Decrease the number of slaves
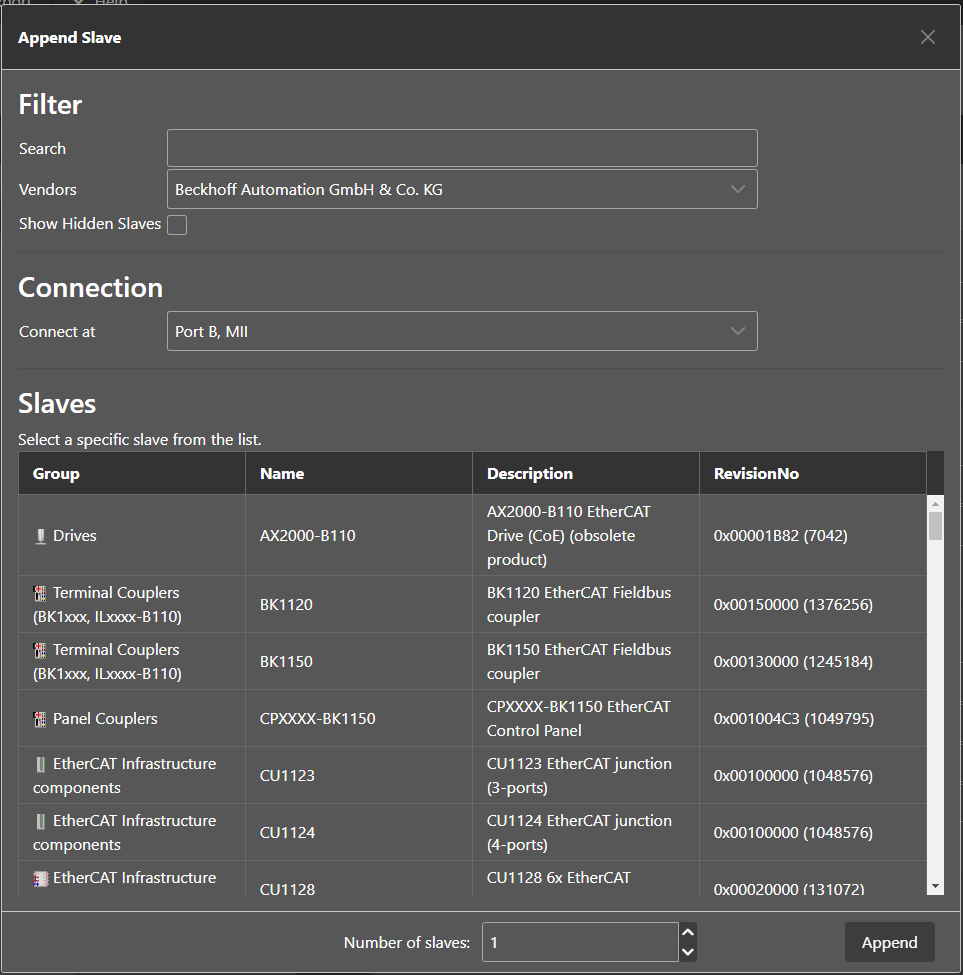 point(687,952)
